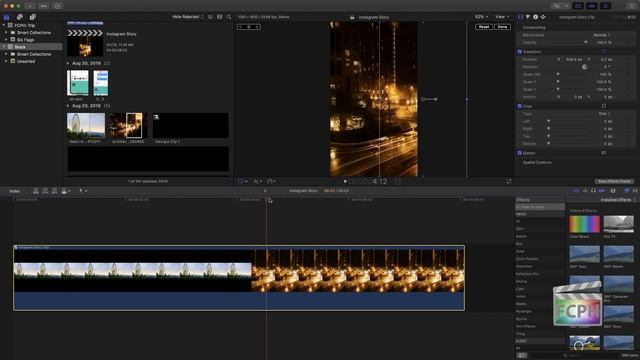Click the Distort on-screen controls icon
Image resolution: width=640 pixels, height=360 pixels.
(604, 153)
